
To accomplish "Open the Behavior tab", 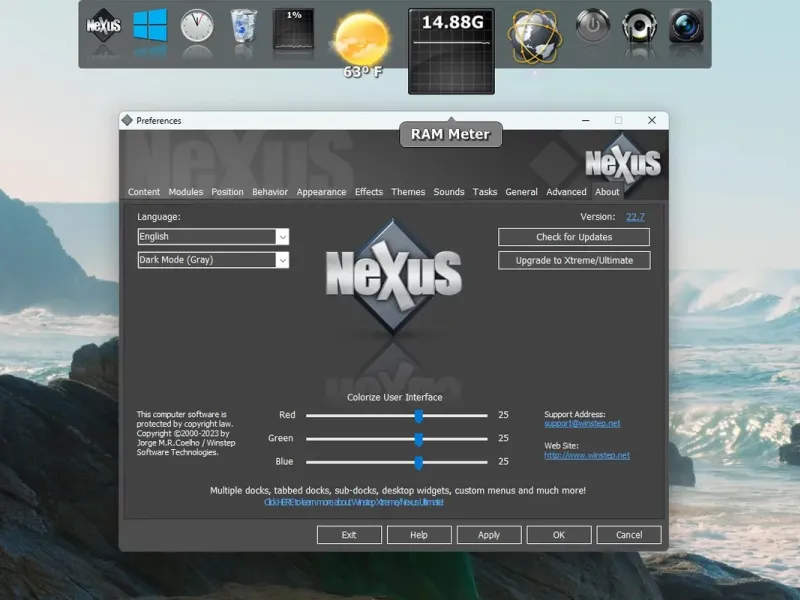I will pos(270,192).
